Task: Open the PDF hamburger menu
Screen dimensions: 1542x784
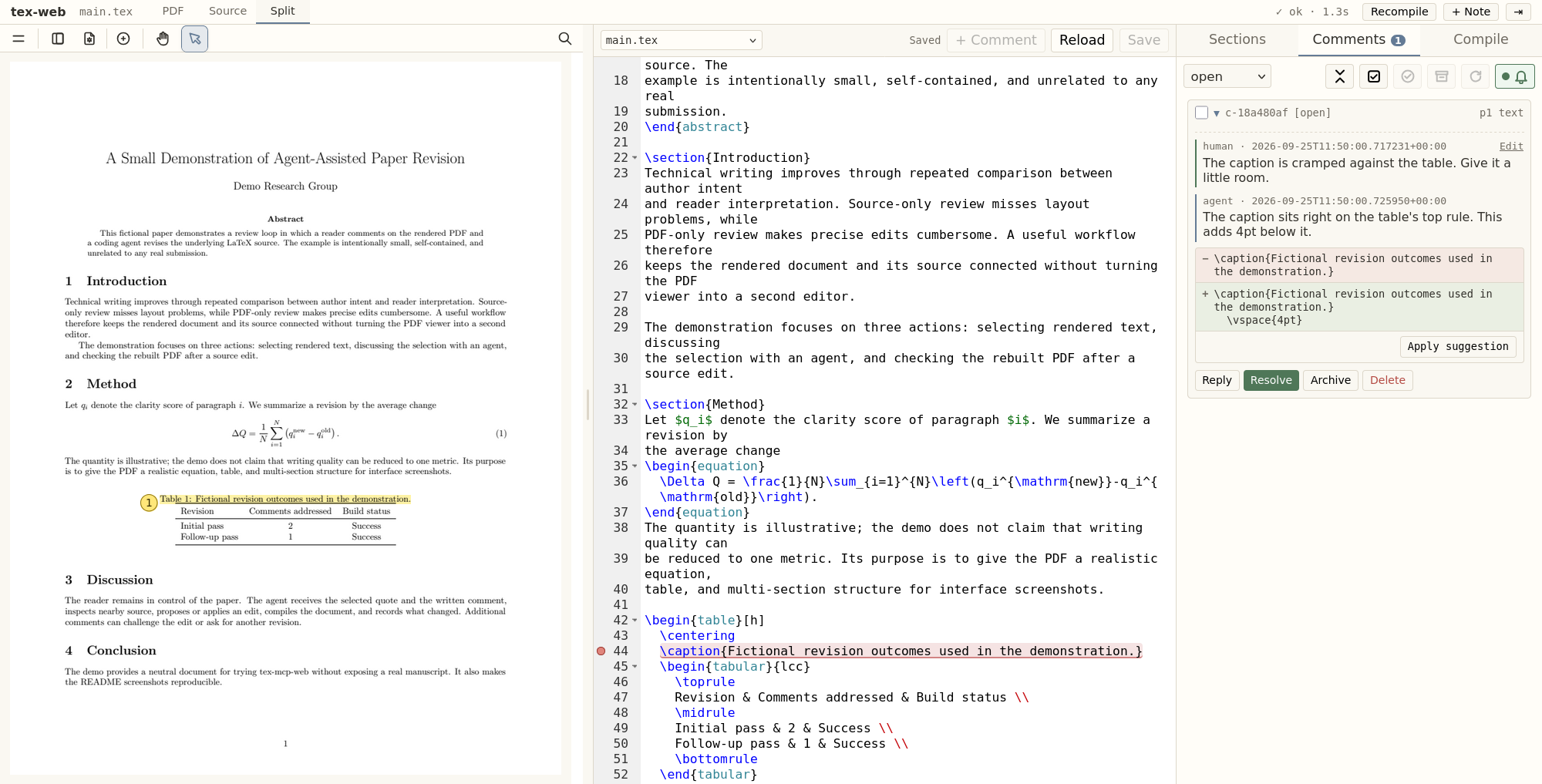Action: tap(19, 39)
